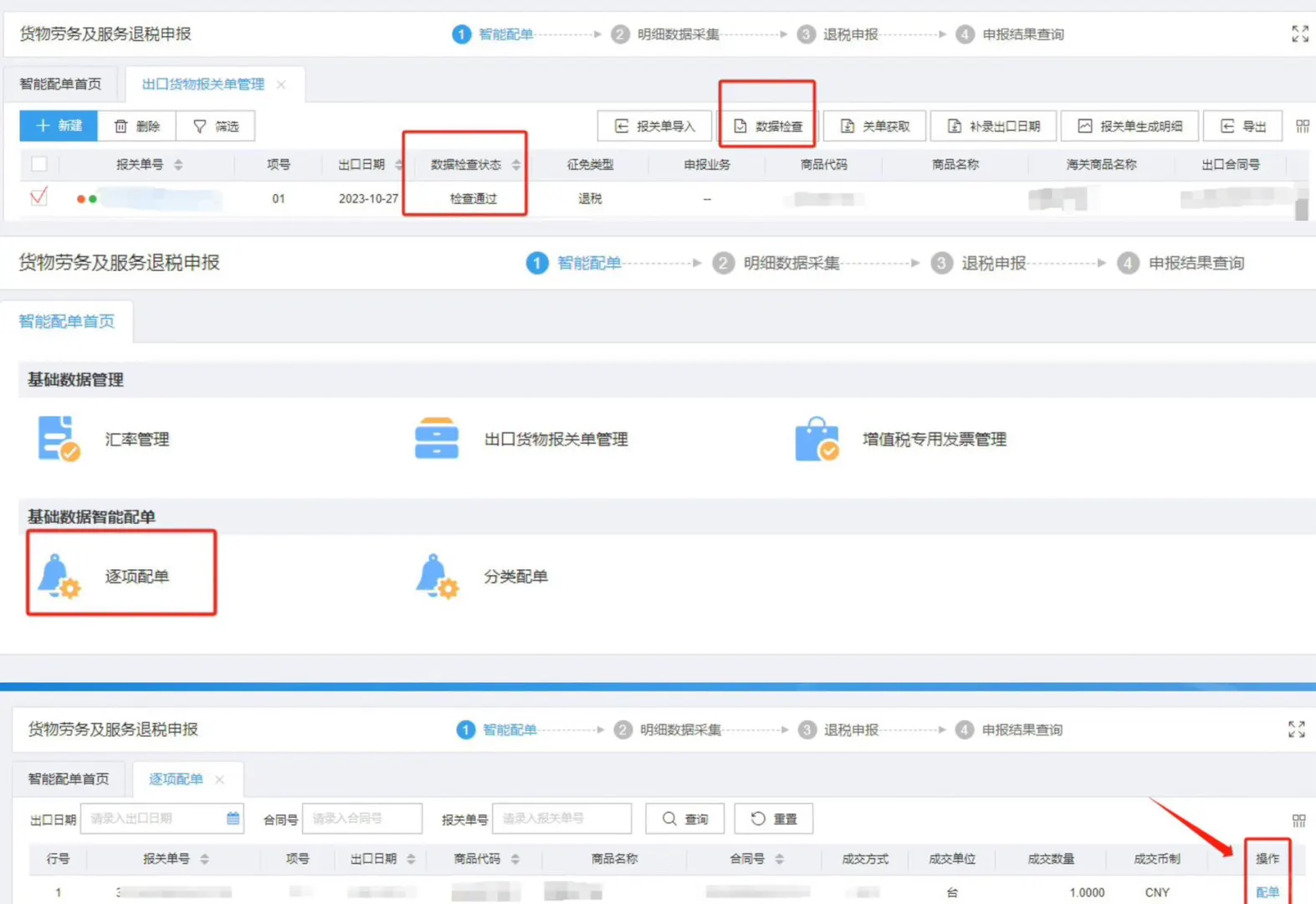This screenshot has width=1316, height=904.
Task: Select step 4 申报结果查询 in the middle panel
Action: [1181, 263]
